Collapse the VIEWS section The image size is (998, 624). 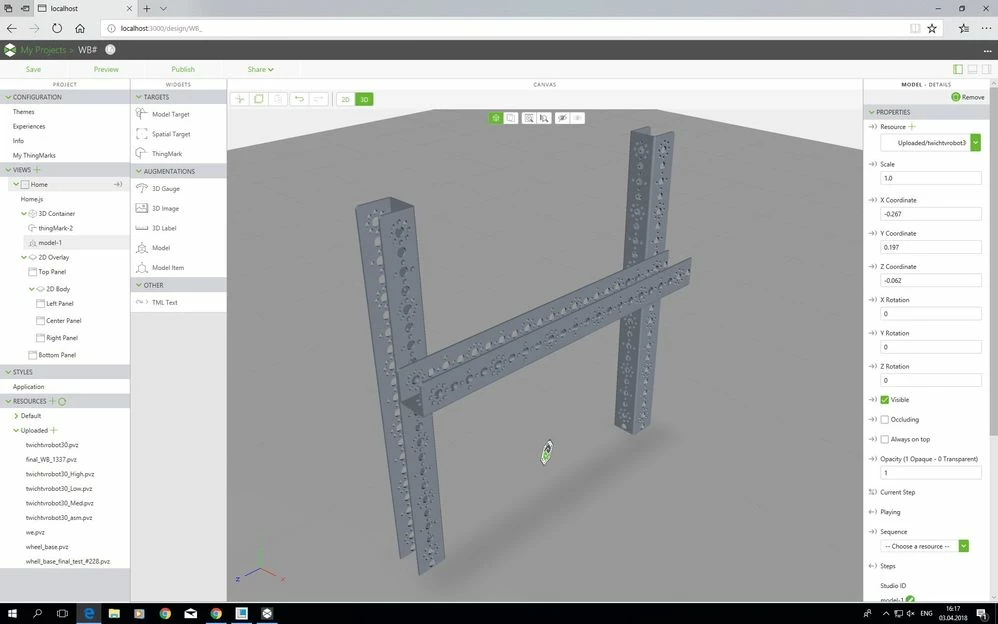click(8, 170)
